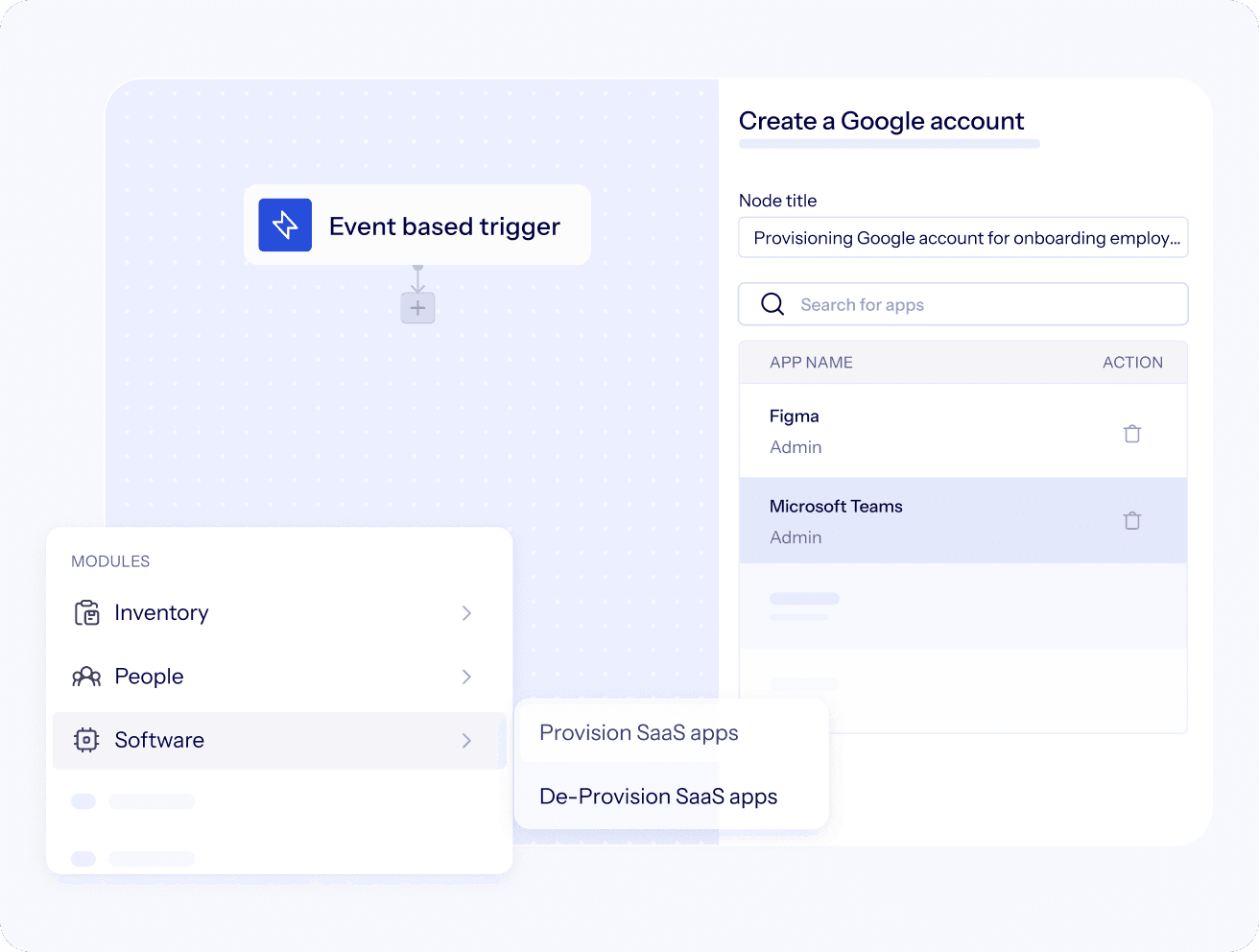Expand the Software module chevron
1259x952 pixels.
466,741
